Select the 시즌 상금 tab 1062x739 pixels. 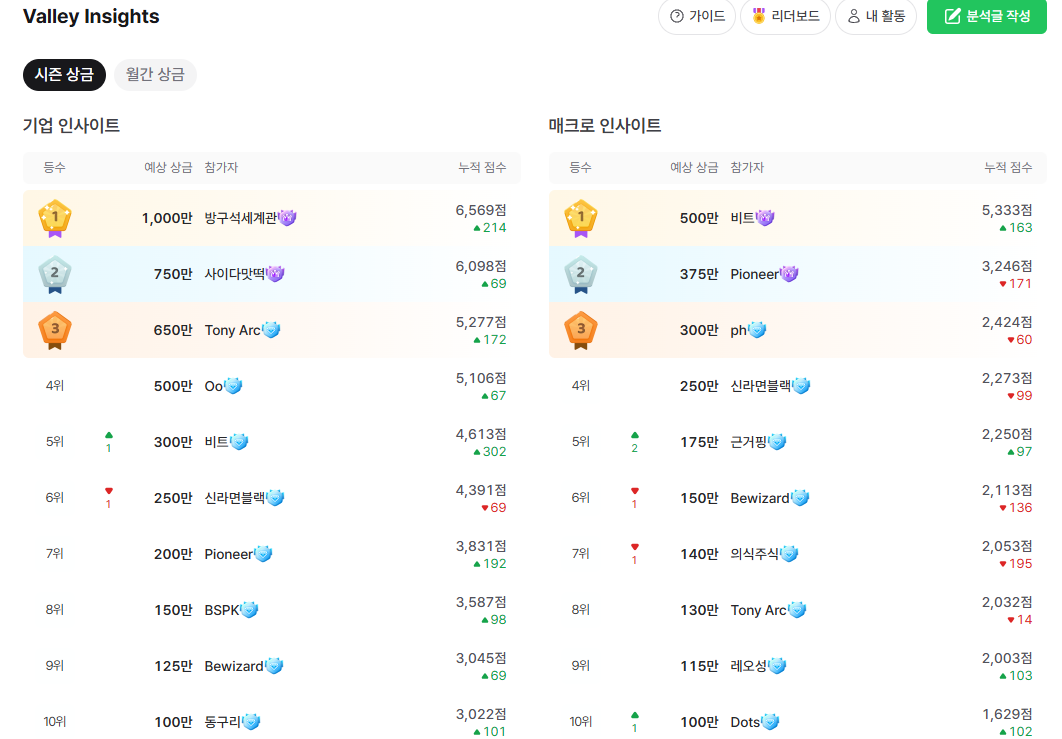tap(64, 75)
